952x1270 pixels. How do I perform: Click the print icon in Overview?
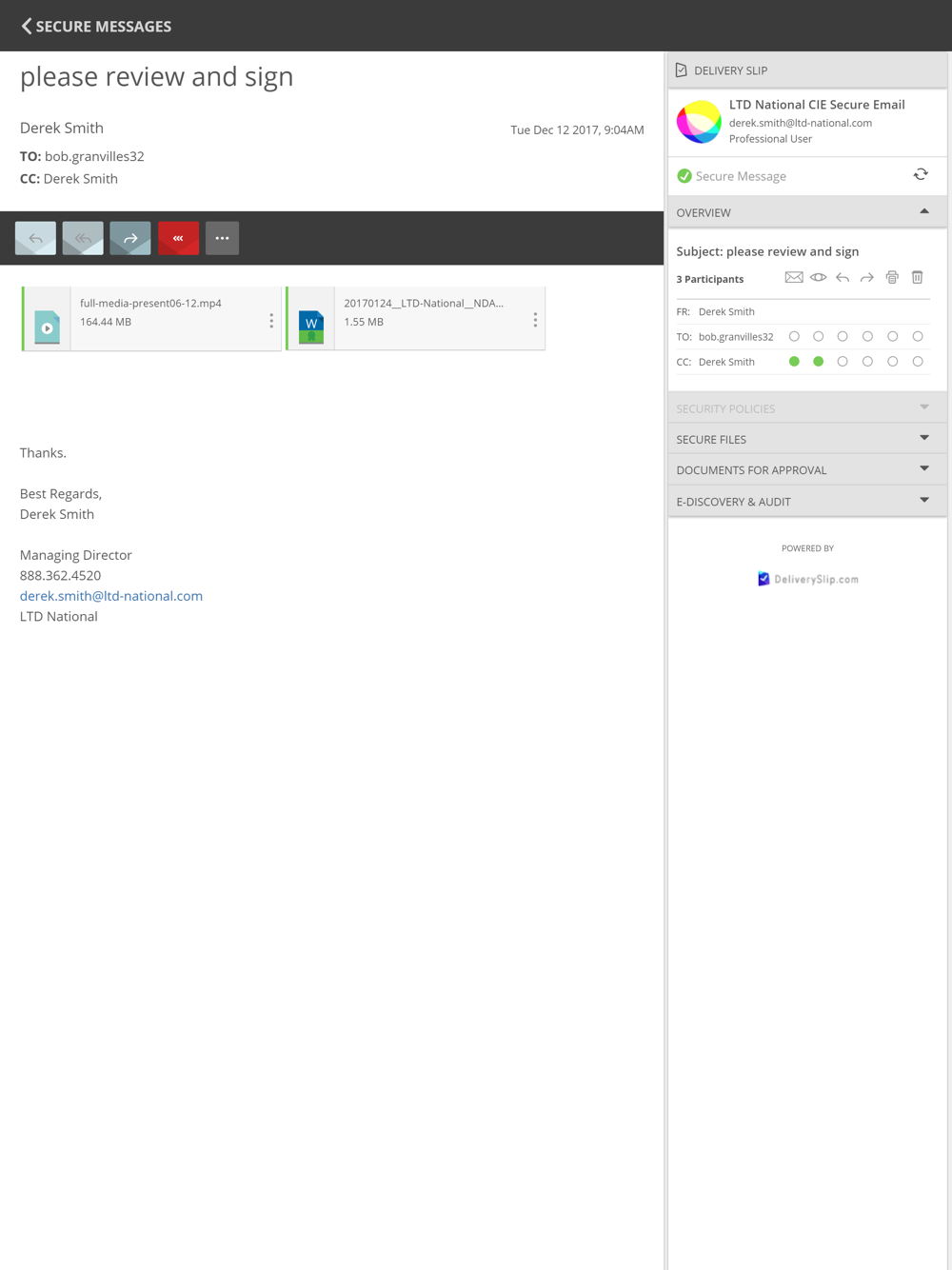(892, 278)
